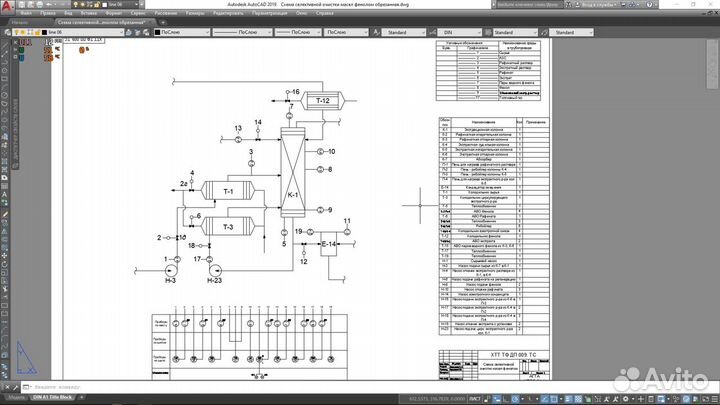Click the layer lightbulb on/off icon
The width and height of the screenshot is (720, 405).
[x=15, y=32]
